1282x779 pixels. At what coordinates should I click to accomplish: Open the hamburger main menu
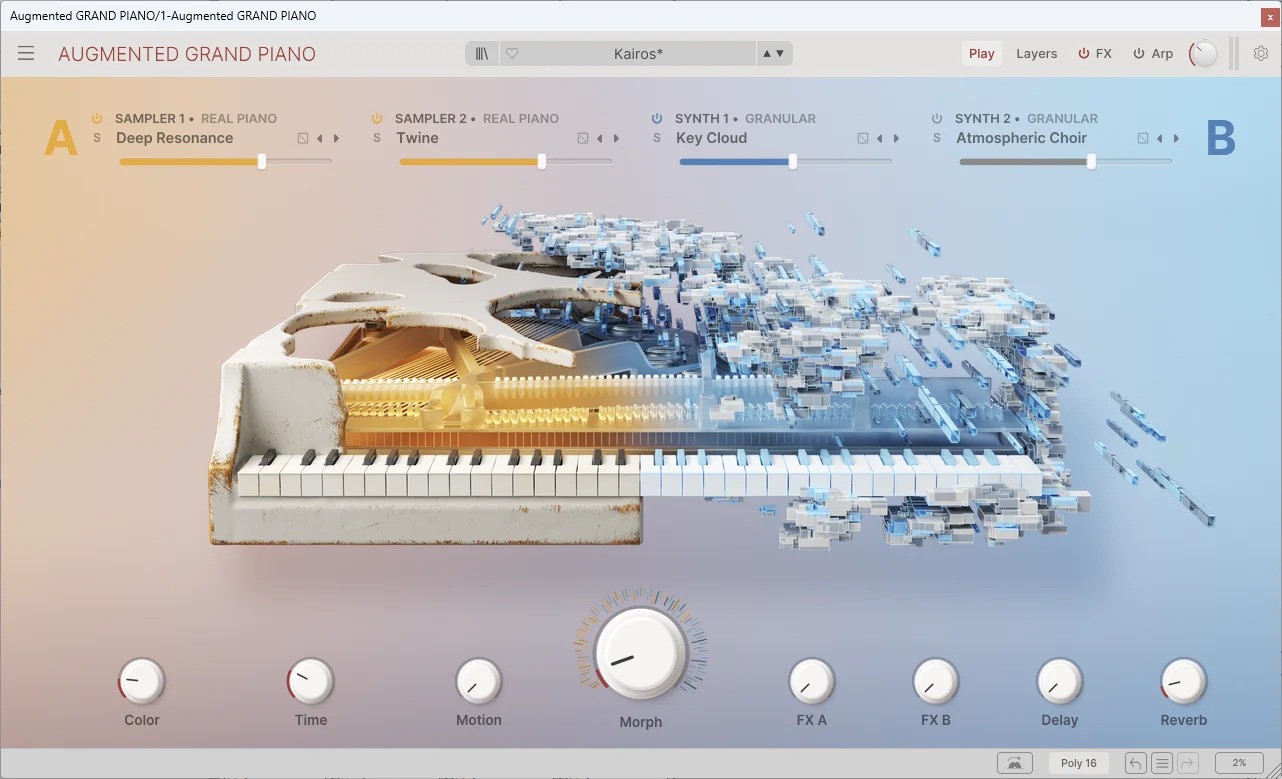point(26,54)
